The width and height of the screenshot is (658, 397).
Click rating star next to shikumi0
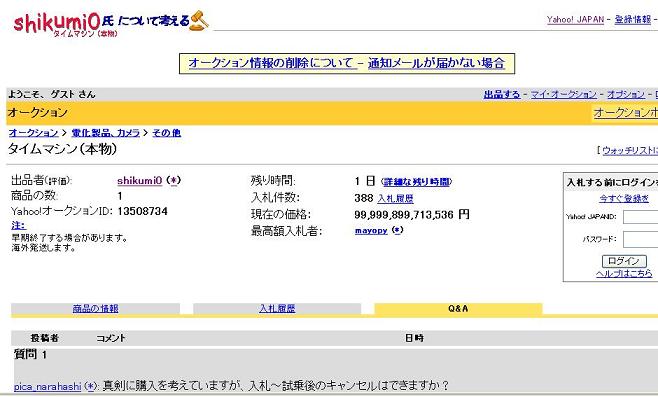click(x=173, y=180)
